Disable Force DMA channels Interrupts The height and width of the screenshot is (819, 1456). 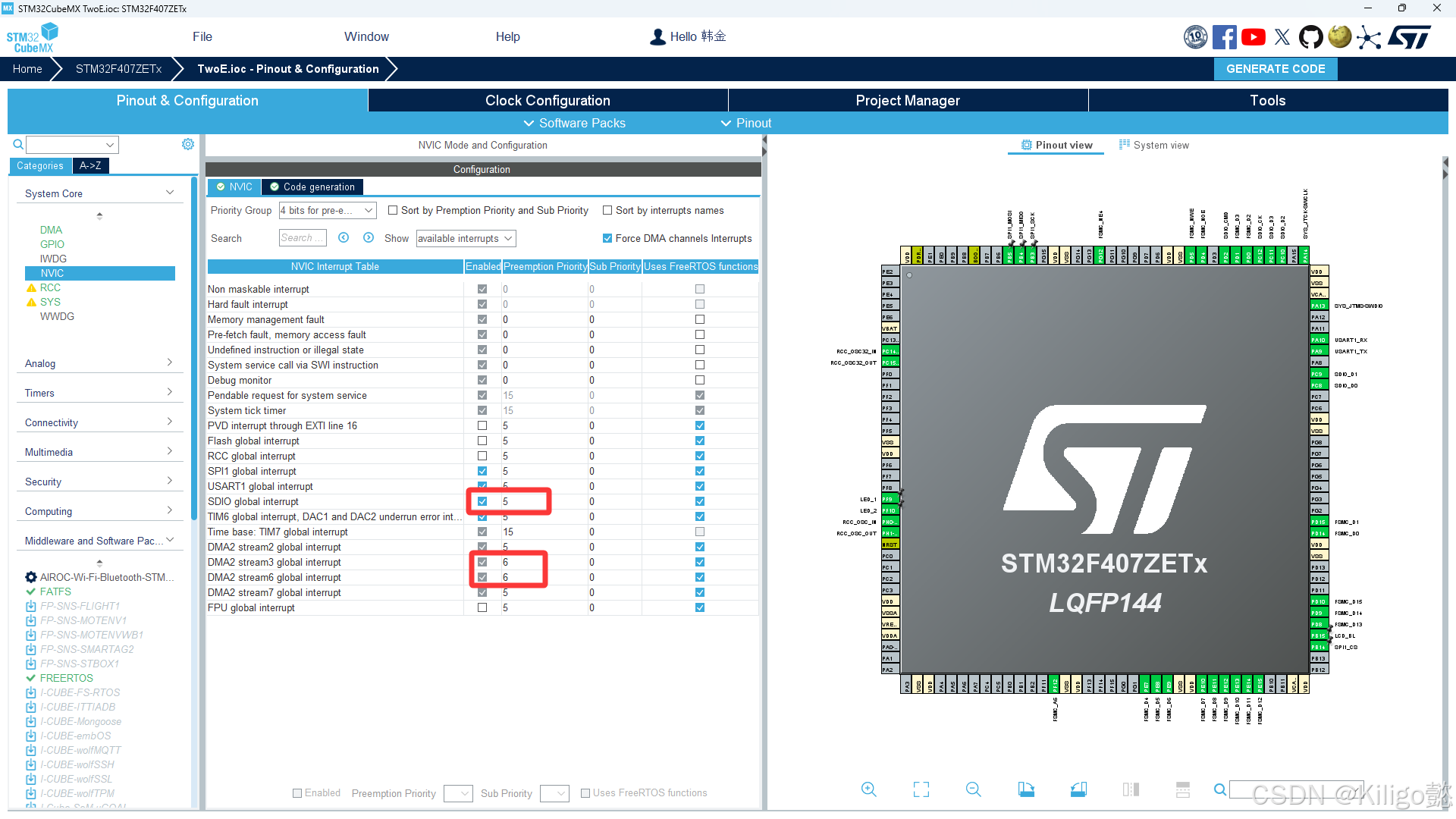(x=607, y=238)
